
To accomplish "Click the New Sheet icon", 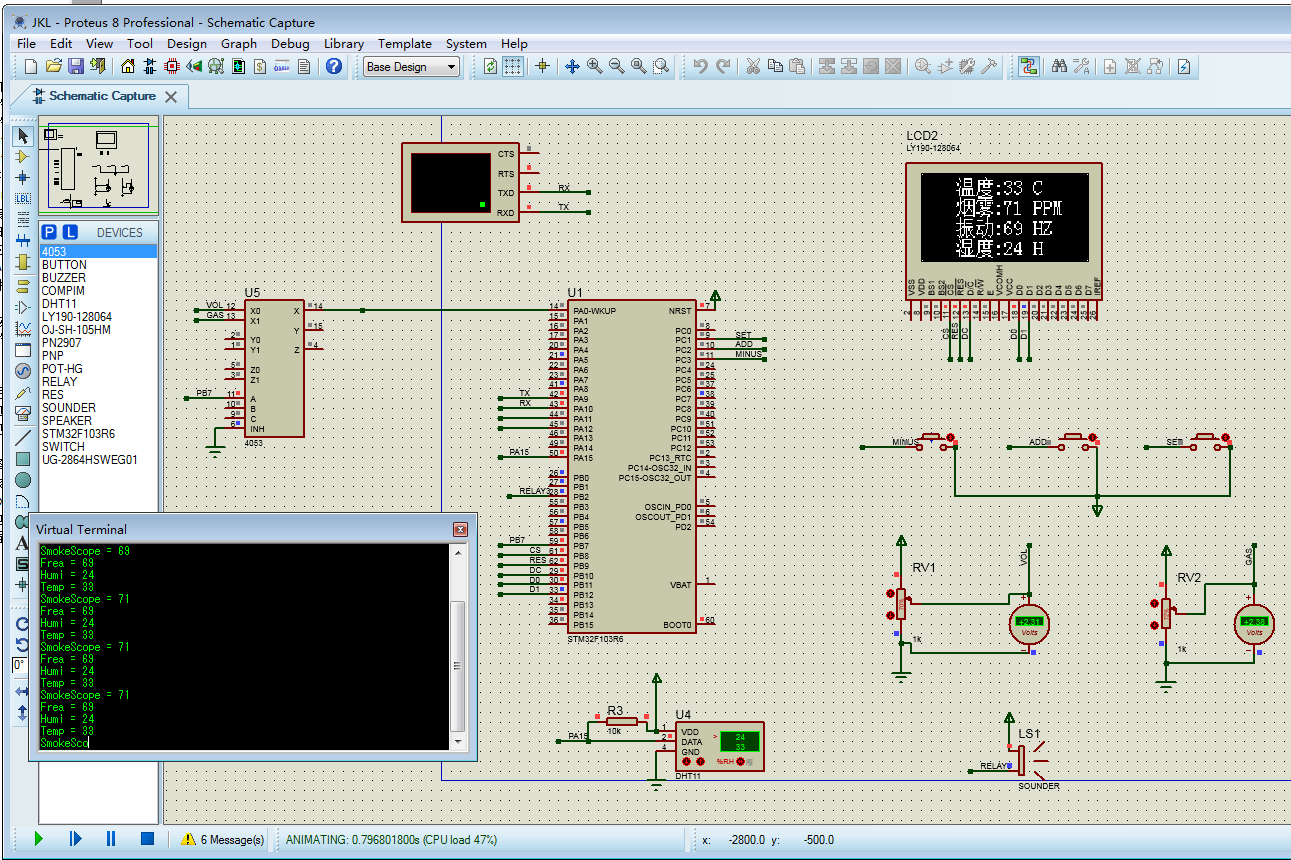I will click(x=1111, y=66).
